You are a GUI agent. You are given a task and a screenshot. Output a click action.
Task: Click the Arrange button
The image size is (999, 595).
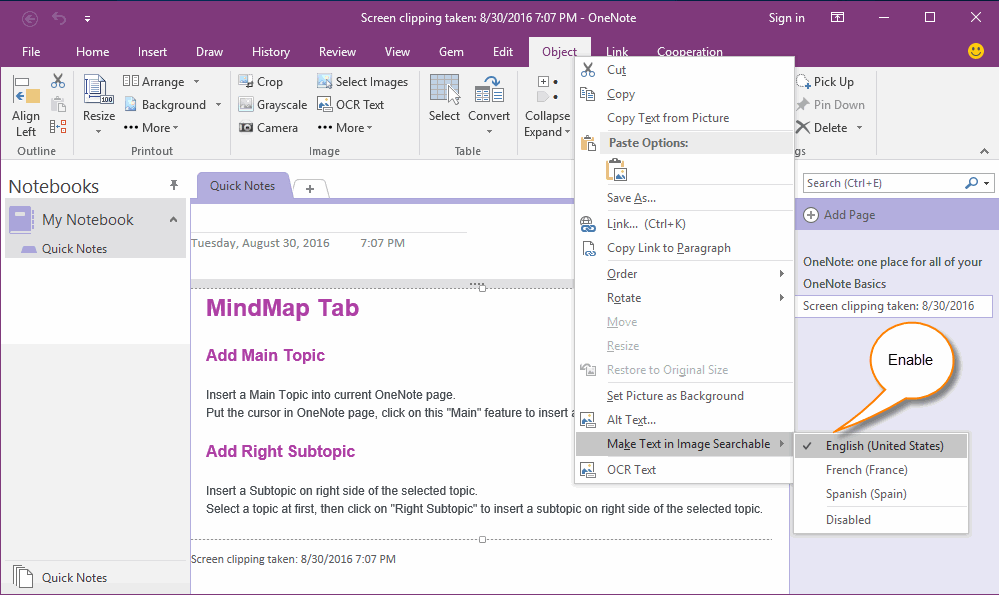154,82
